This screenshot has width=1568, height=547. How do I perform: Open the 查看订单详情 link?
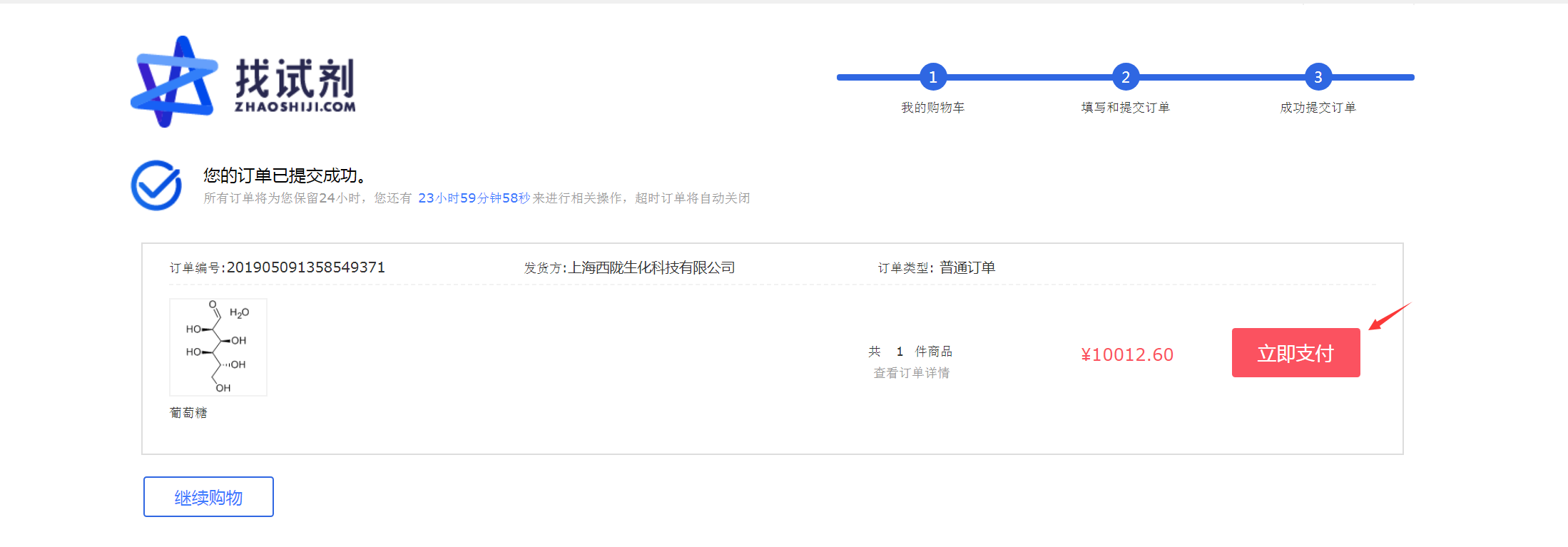pos(911,373)
